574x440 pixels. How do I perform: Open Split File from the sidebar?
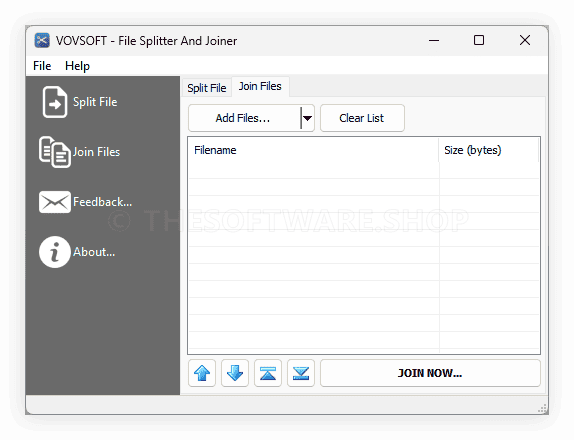click(80, 102)
